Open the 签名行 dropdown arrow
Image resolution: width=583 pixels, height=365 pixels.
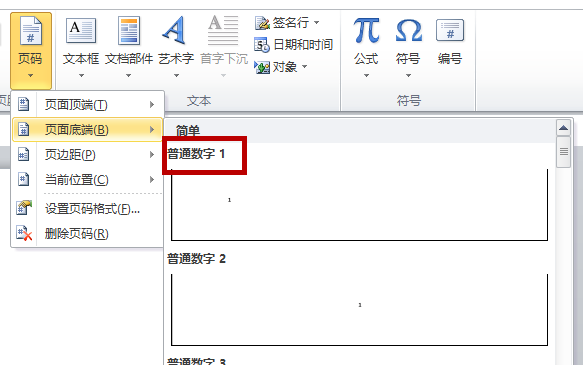316,23
